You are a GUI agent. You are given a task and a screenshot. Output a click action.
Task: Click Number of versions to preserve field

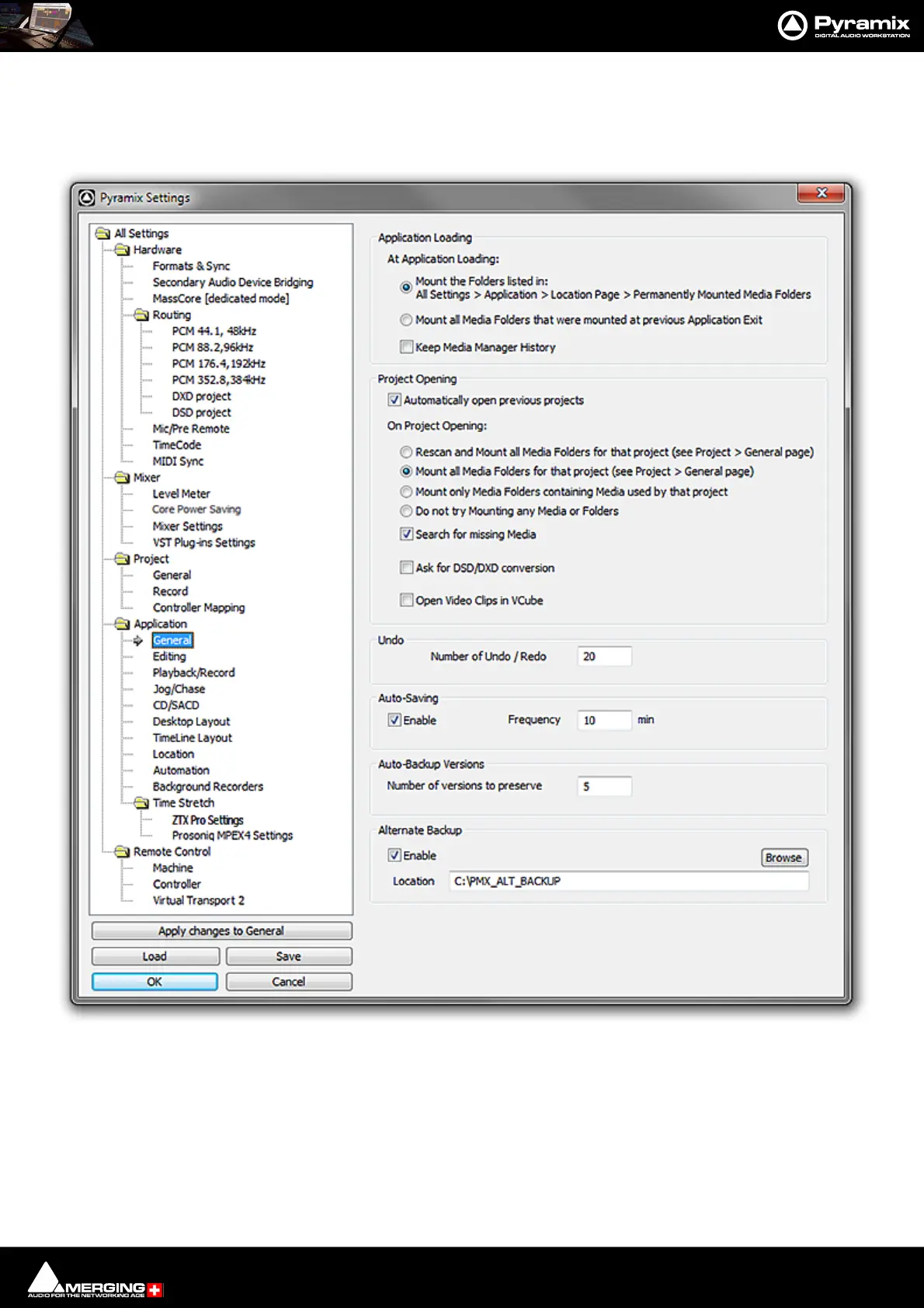(604, 786)
